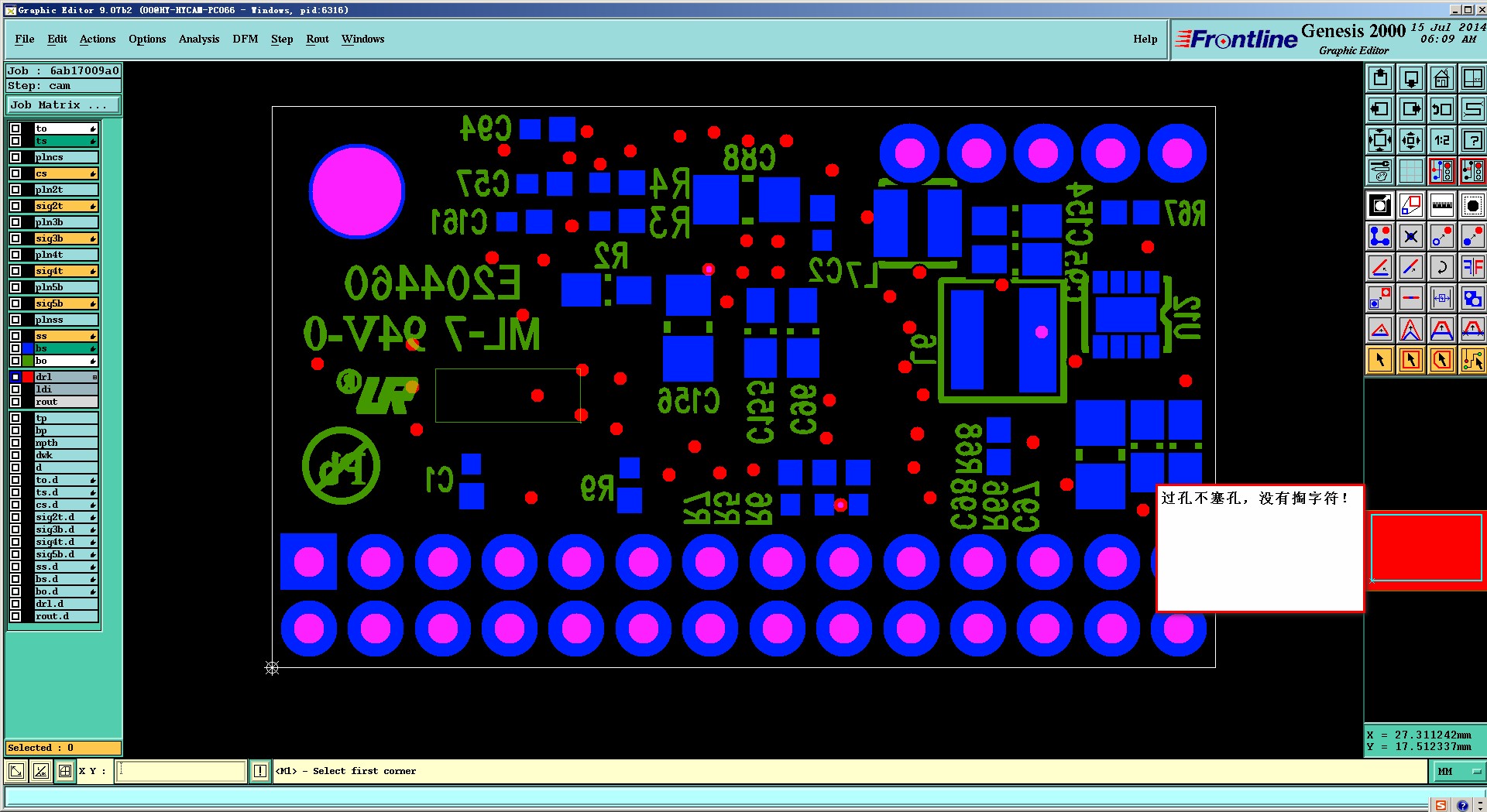Click the small box marker on 'drl' row
Viewport: 1487px width, 812px height.
(x=94, y=377)
